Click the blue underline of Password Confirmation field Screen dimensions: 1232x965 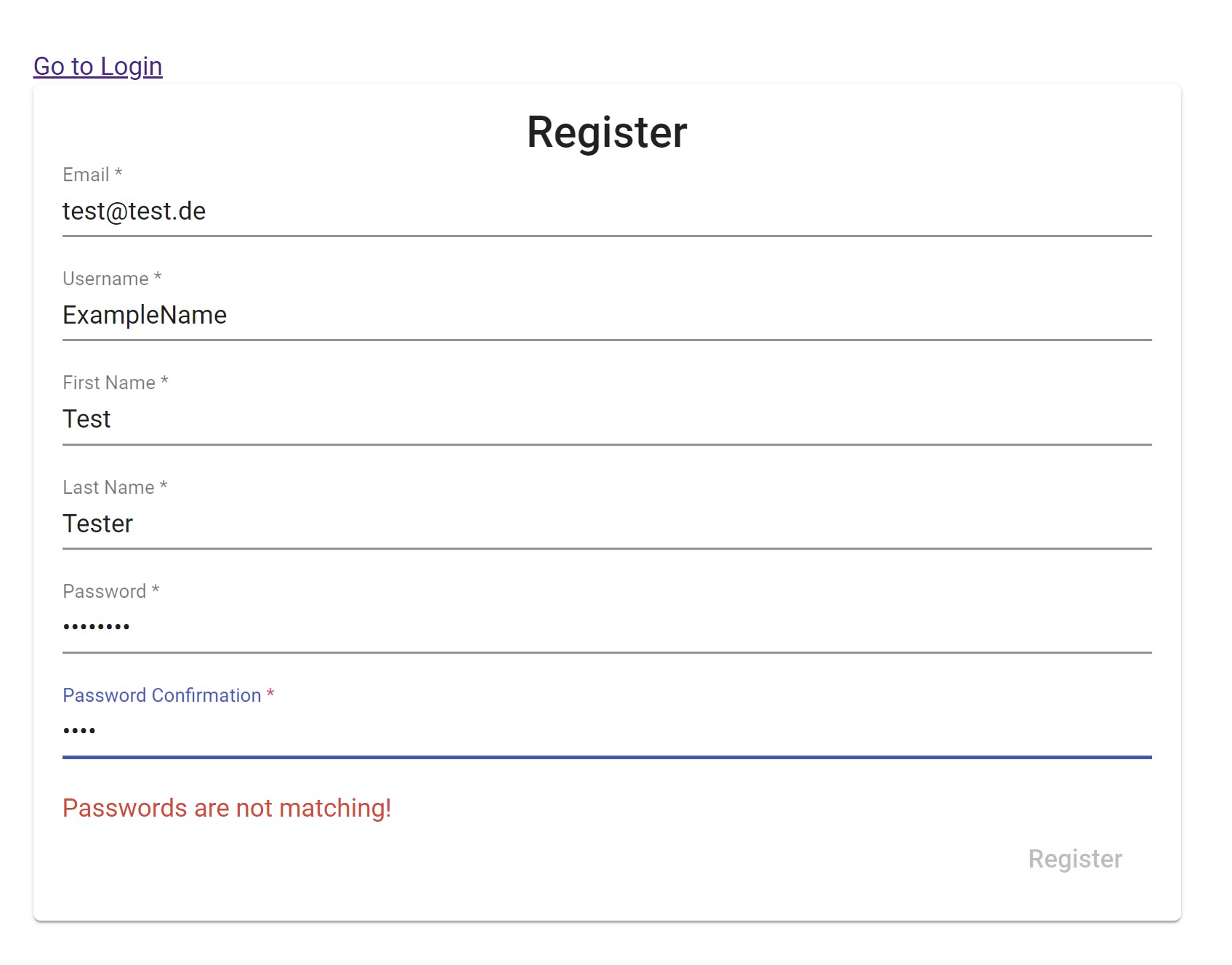(606, 757)
